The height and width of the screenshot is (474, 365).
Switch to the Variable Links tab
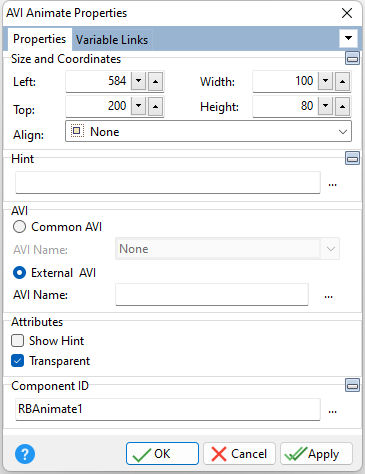tap(112, 40)
